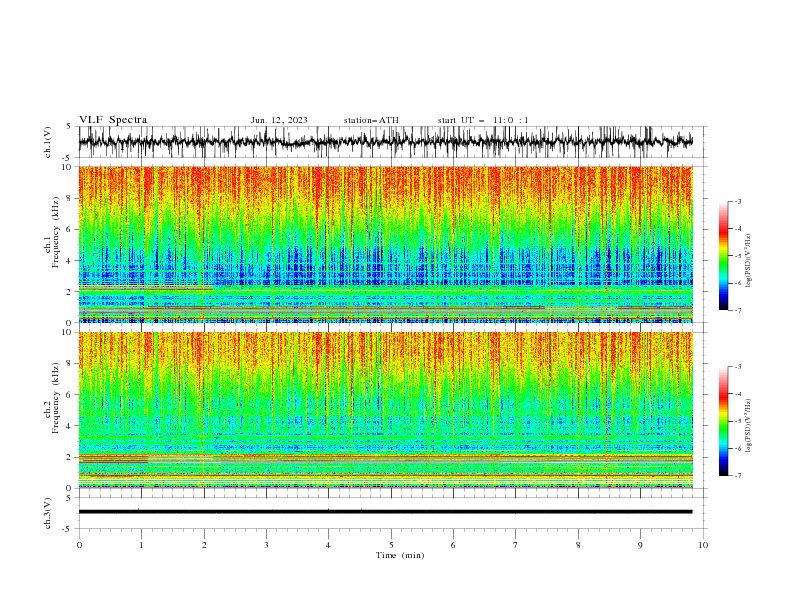The image size is (792, 612).
Task: Select the date 'Jun. 12, 2023'
Action: [279, 120]
